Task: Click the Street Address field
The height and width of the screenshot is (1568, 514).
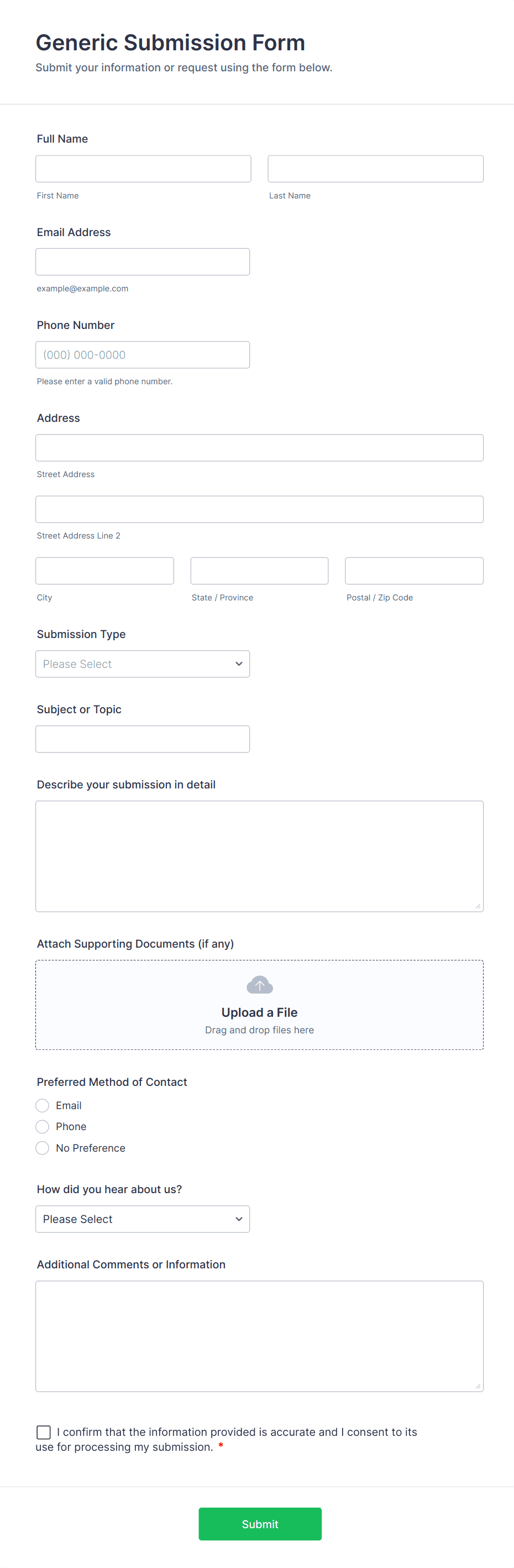Action: click(x=259, y=447)
